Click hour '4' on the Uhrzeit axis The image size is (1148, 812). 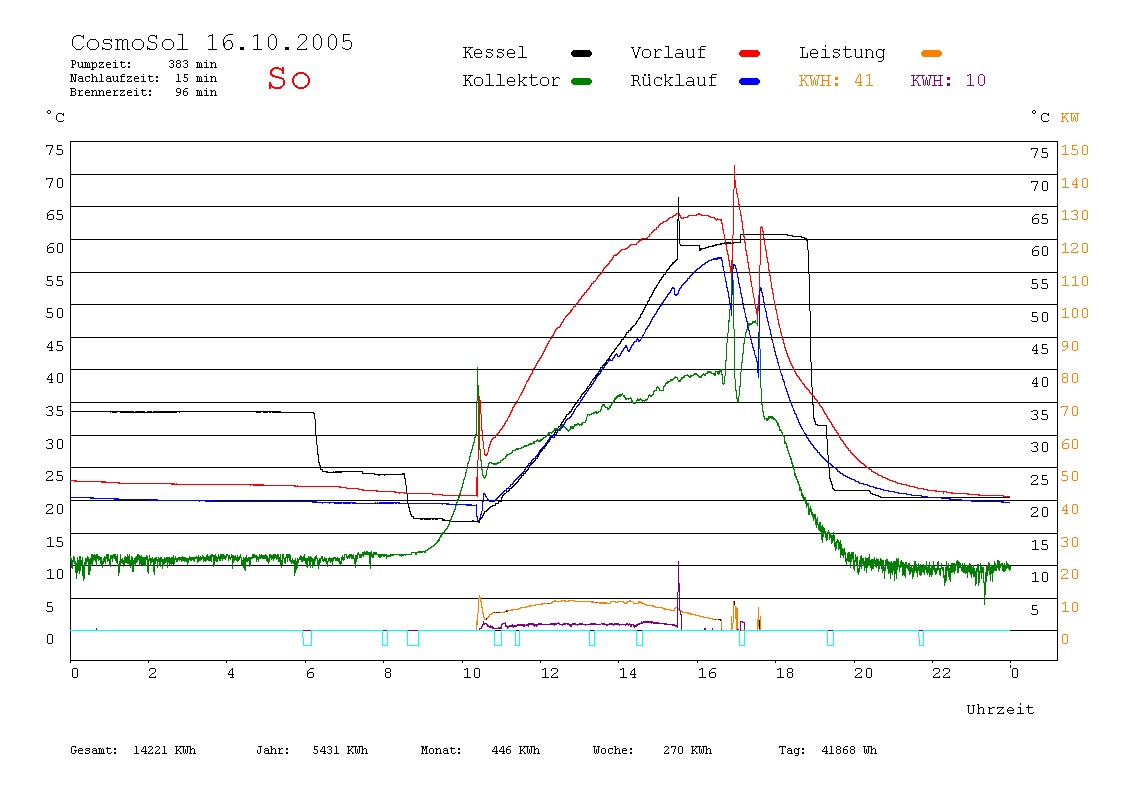coord(231,673)
